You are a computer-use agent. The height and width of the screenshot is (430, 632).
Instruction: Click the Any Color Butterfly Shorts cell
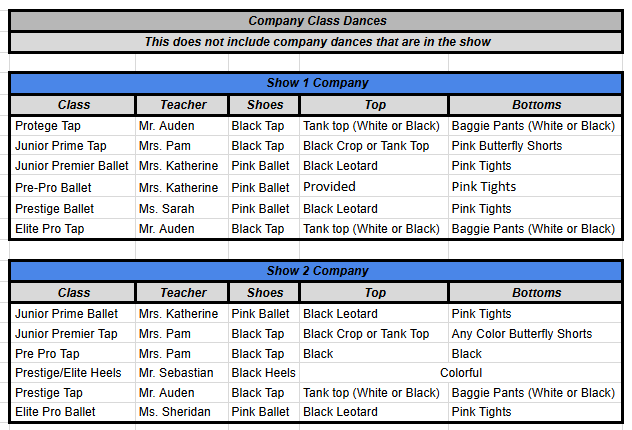[x=536, y=334]
